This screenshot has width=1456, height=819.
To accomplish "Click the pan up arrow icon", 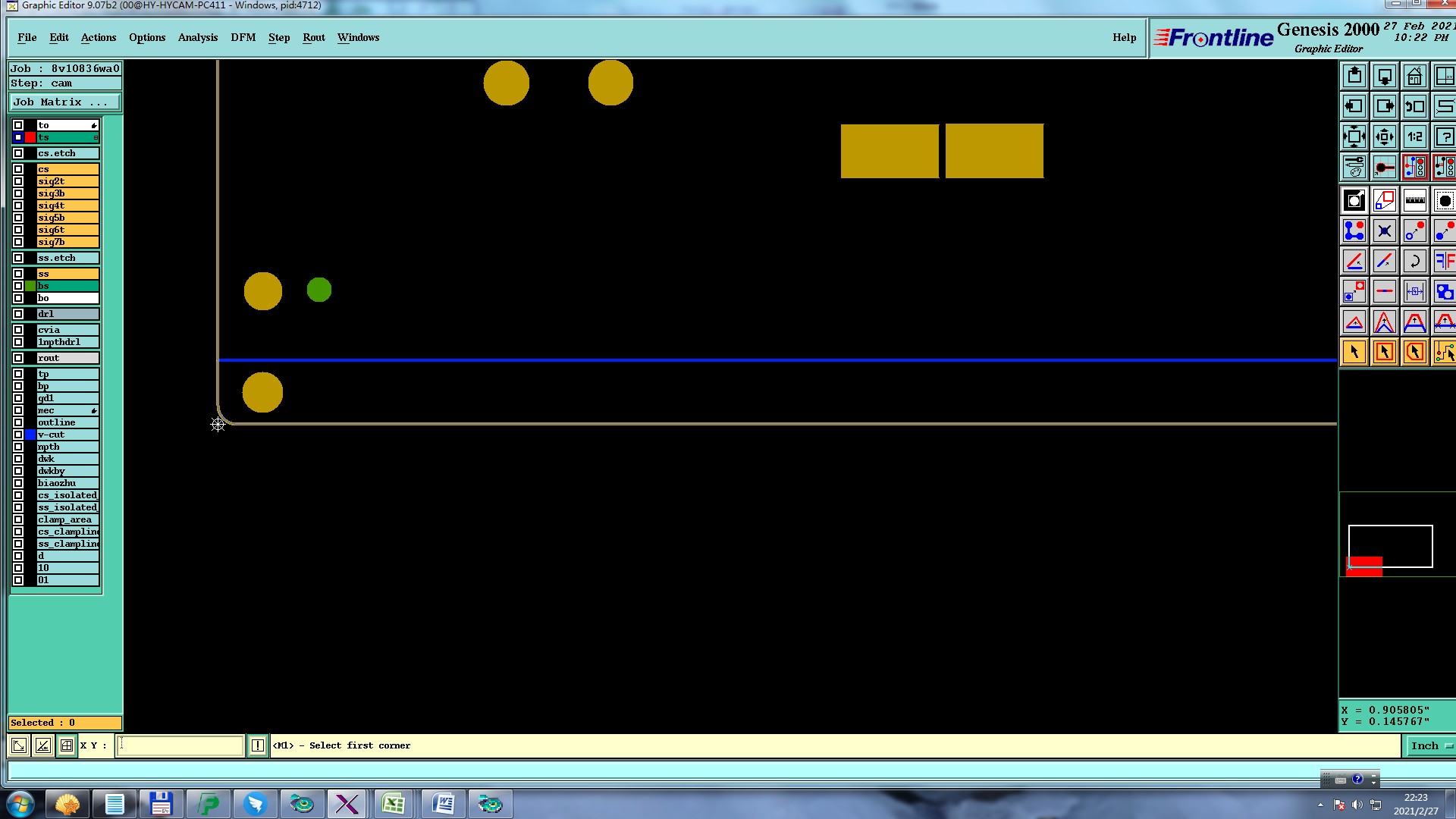I will click(x=1354, y=77).
